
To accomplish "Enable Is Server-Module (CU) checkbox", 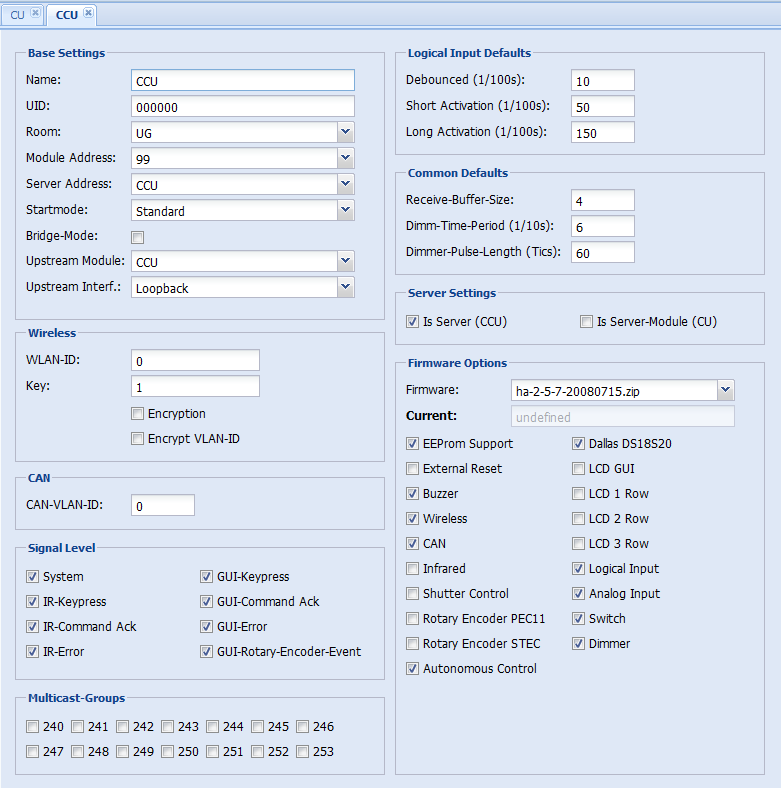I will tap(587, 322).
